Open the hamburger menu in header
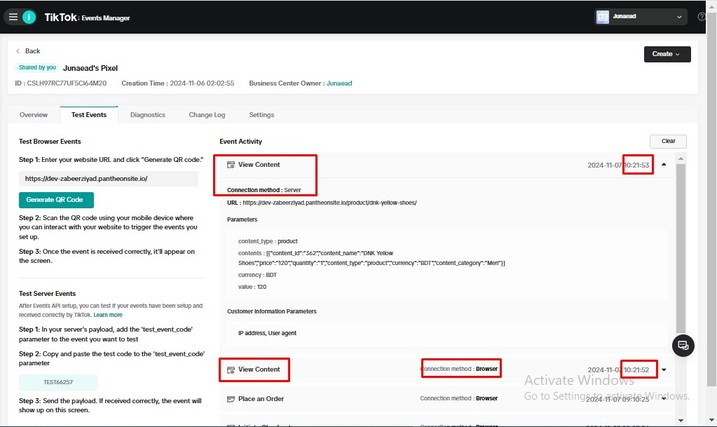Viewport: 717px width, 427px height. (13, 17)
